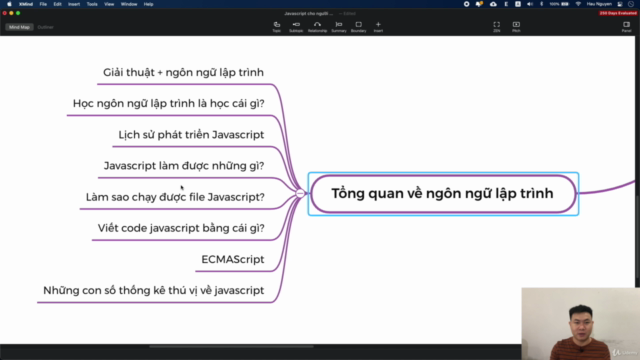Open the Apple menu
This screenshot has height=360, width=640.
[9, 4]
